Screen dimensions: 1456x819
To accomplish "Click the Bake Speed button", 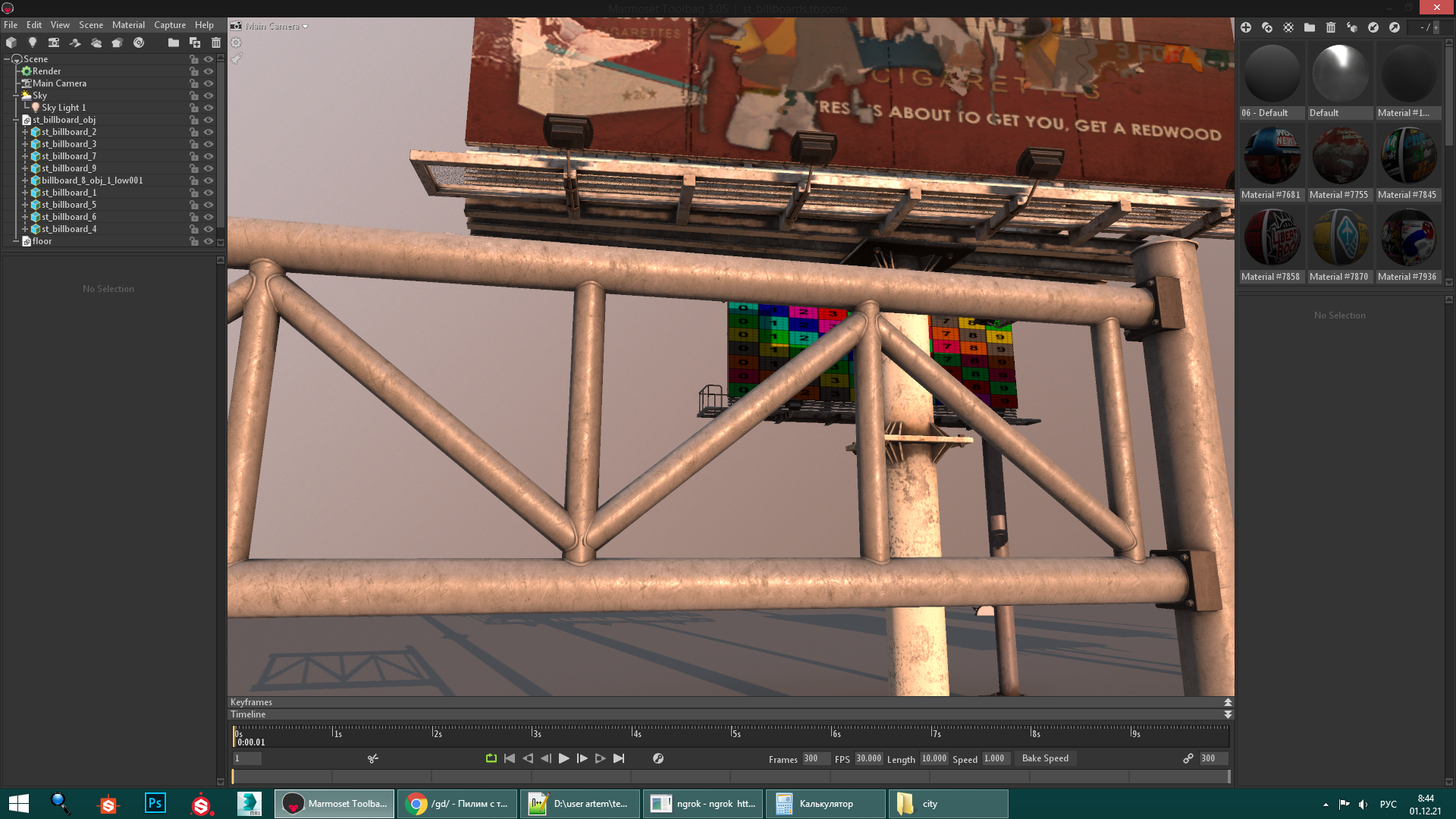I will tap(1044, 758).
